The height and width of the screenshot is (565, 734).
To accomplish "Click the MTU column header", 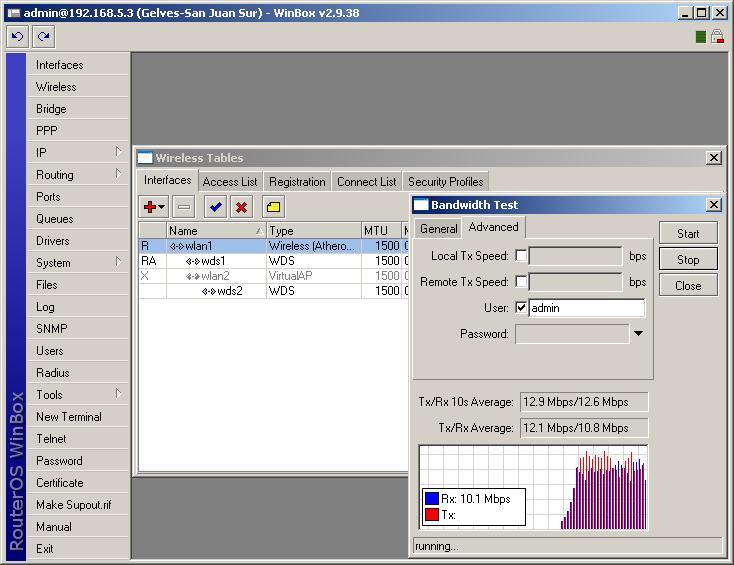I will (x=381, y=230).
